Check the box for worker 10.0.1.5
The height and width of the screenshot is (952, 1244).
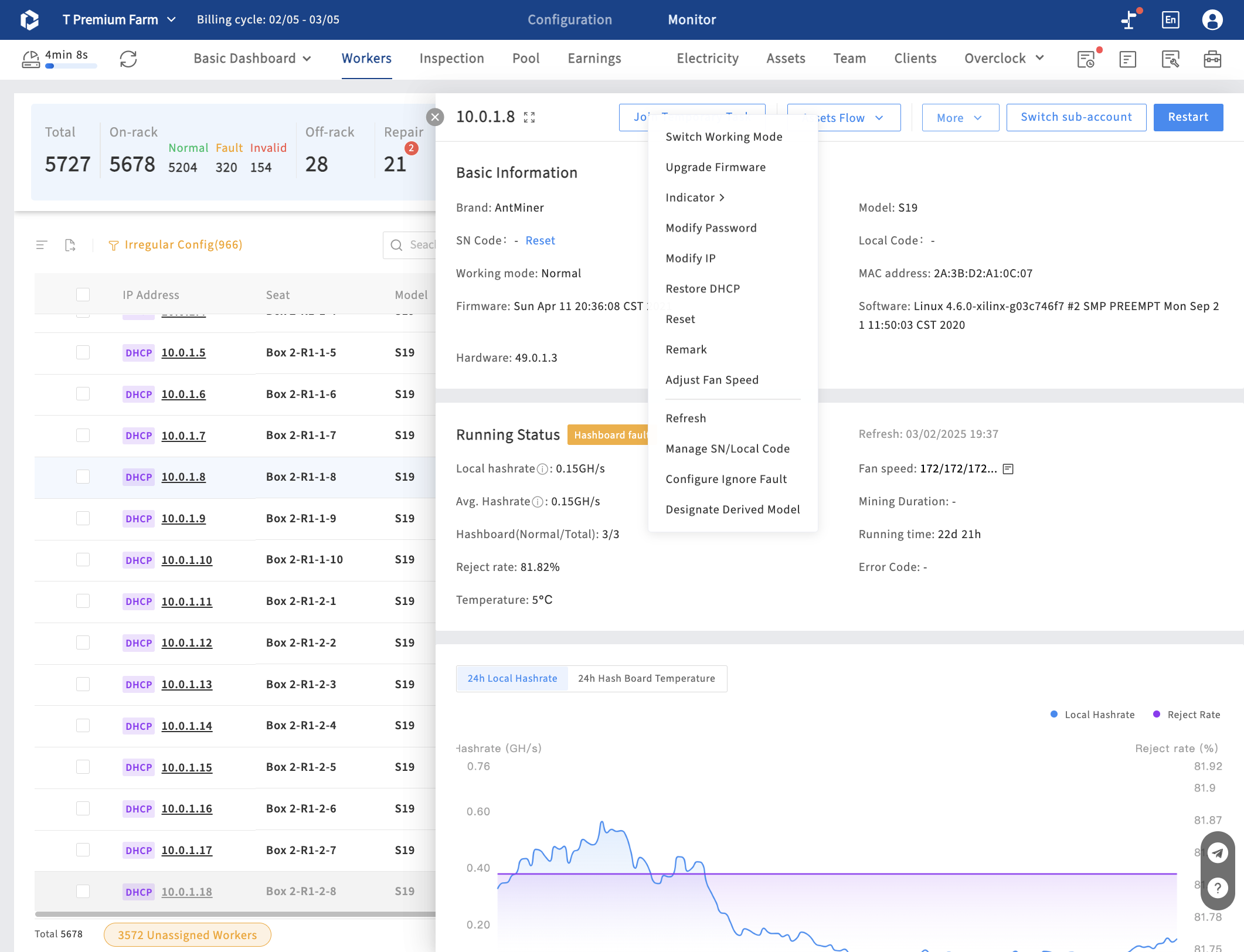pos(83,352)
